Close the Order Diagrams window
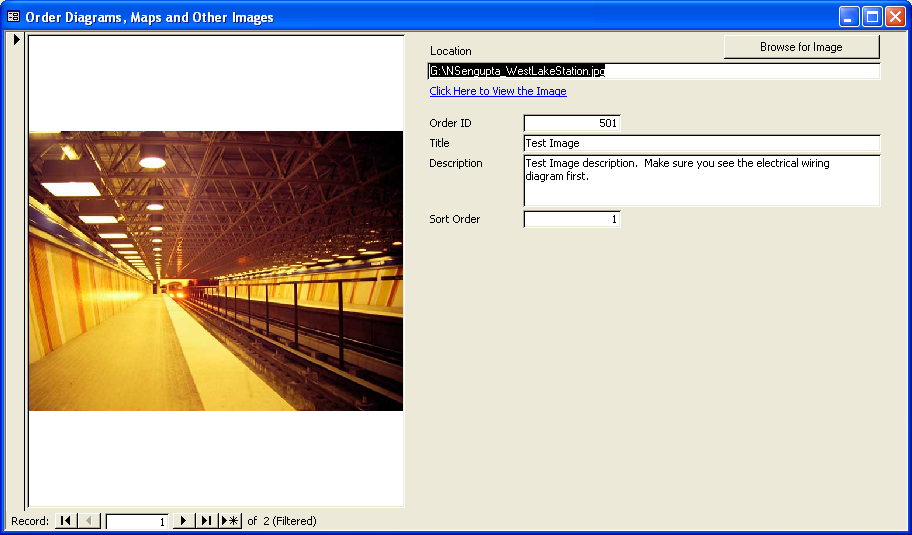Image resolution: width=912 pixels, height=535 pixels. point(895,17)
